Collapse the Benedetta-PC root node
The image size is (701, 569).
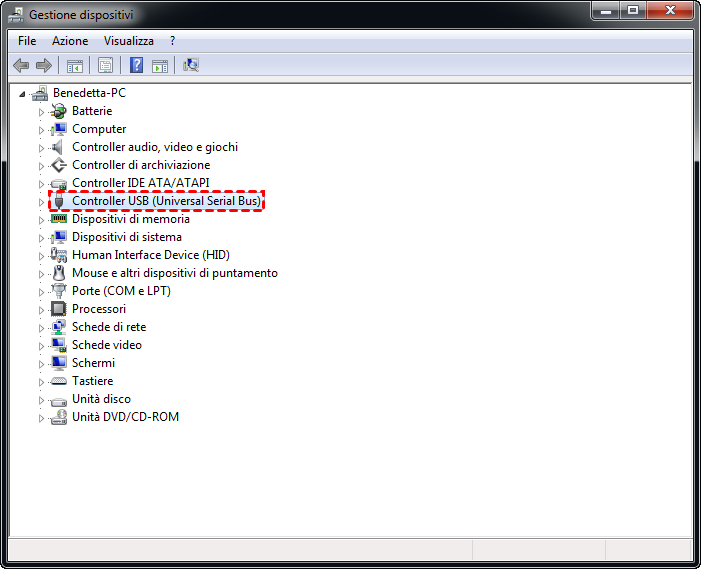(x=22, y=94)
